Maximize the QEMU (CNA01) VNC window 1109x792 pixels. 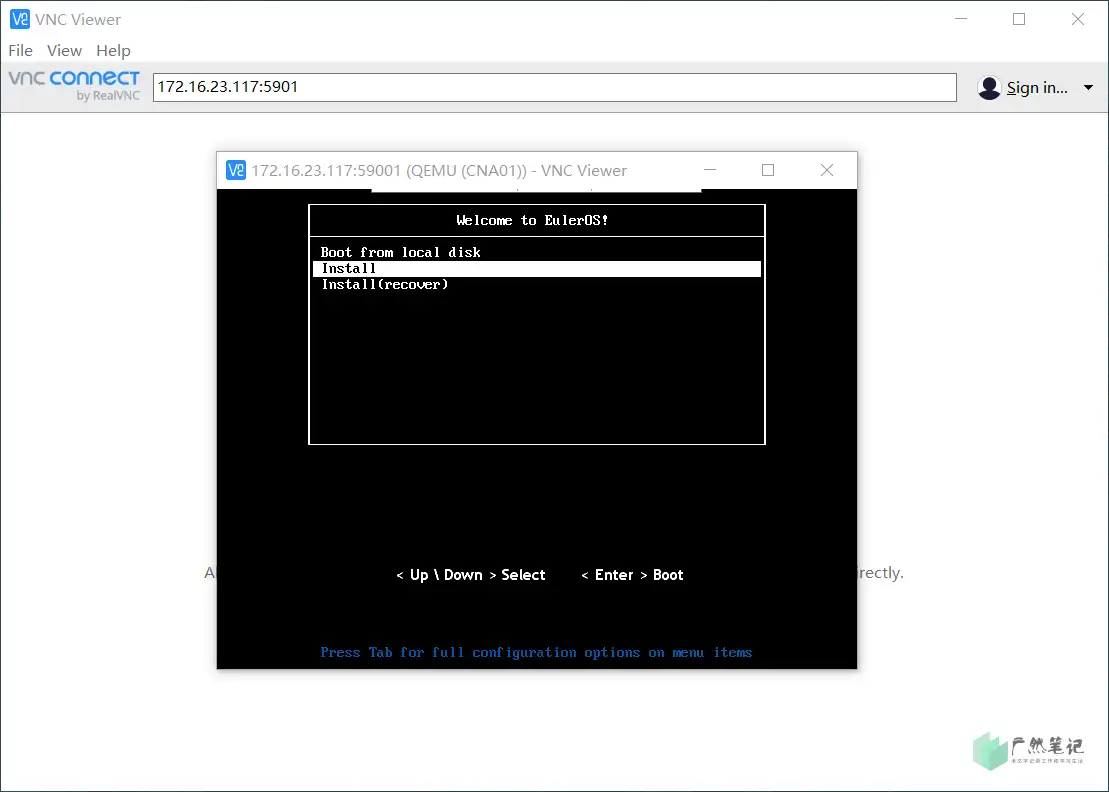[768, 170]
